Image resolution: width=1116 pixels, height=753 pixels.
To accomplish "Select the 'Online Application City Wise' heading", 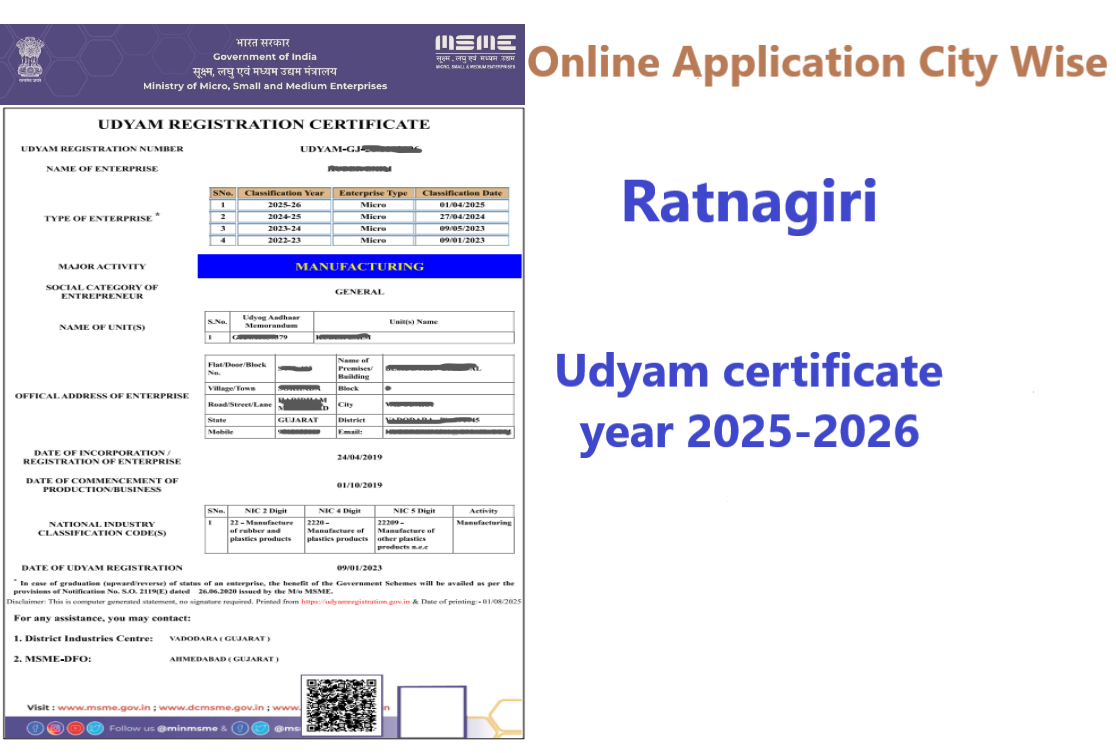I will pyautogui.click(x=817, y=62).
